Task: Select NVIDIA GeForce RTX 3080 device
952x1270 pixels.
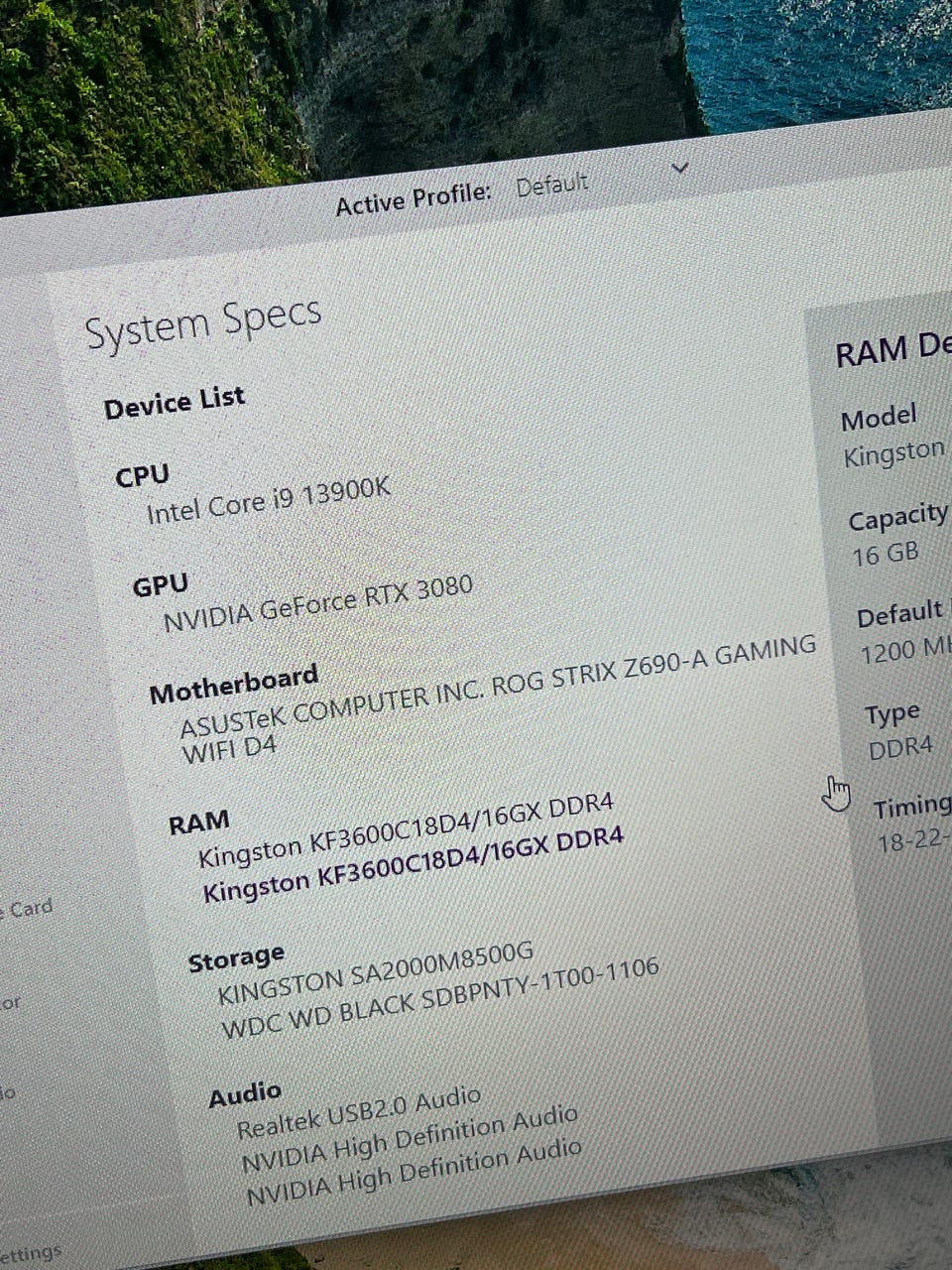Action: coord(318,604)
